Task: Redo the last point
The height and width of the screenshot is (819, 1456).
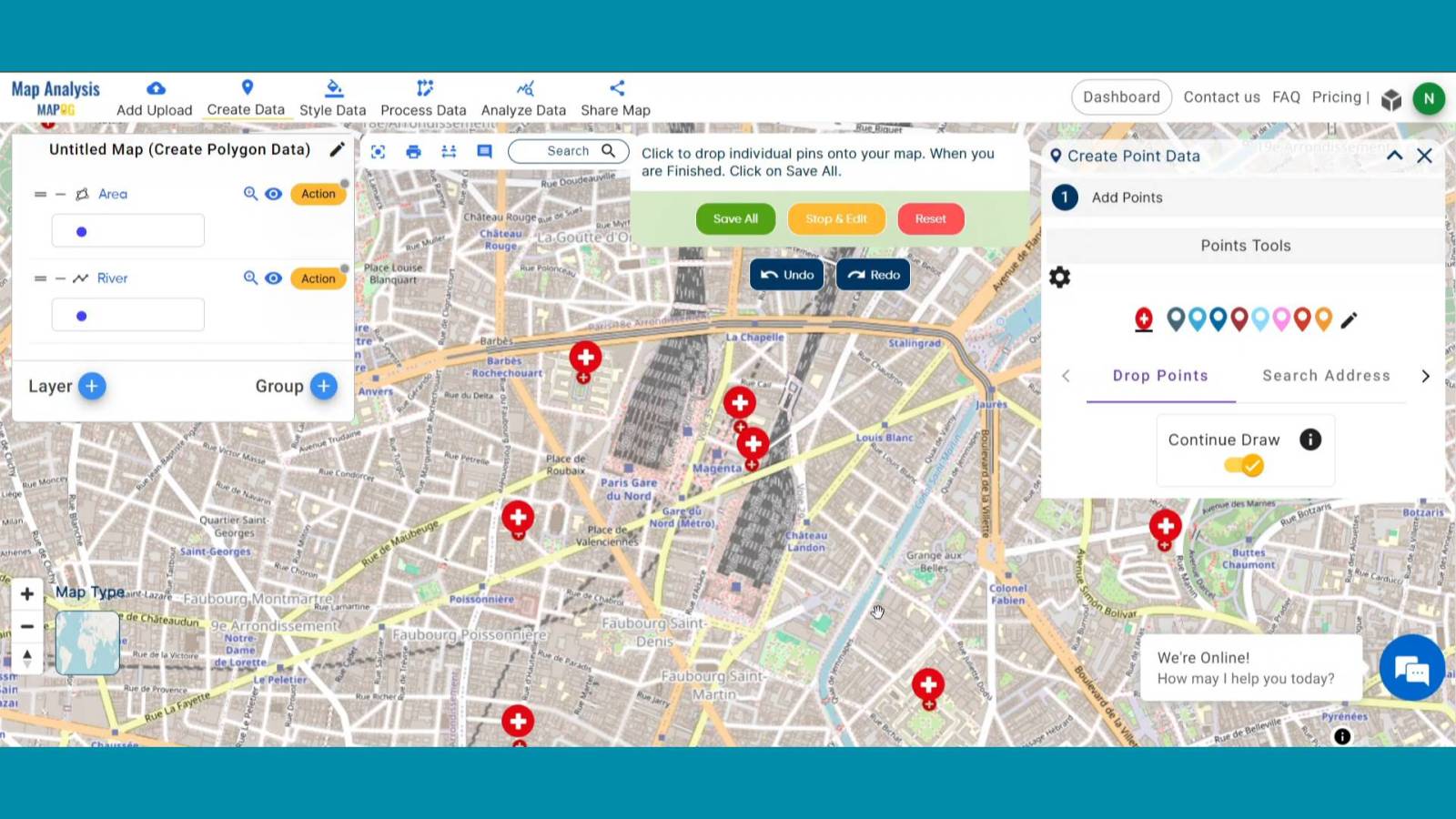Action: click(874, 275)
